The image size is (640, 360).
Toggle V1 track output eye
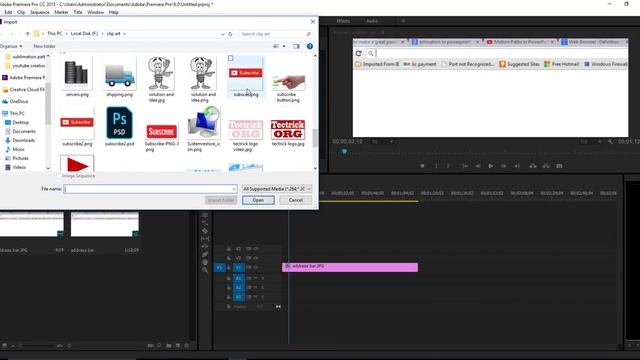coord(256,267)
